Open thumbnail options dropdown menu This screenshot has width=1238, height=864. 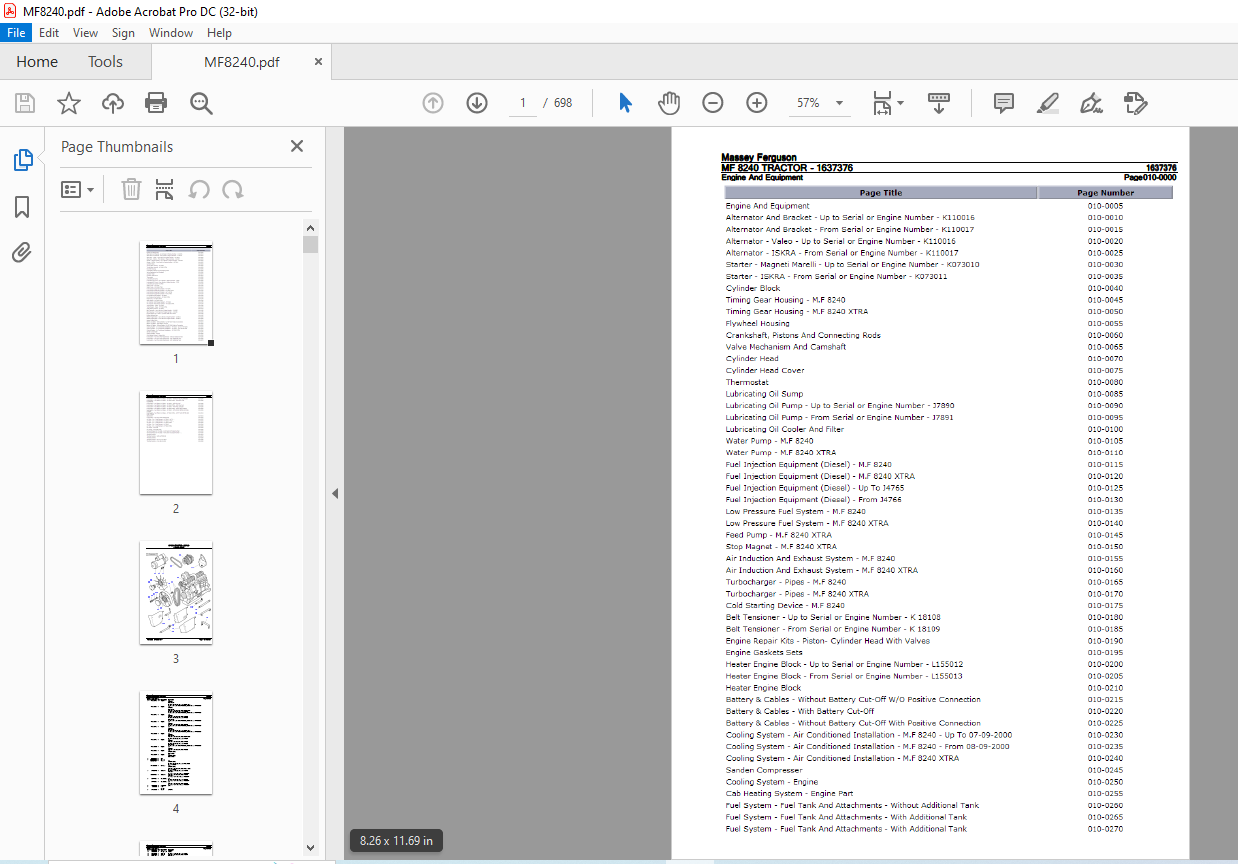[78, 189]
